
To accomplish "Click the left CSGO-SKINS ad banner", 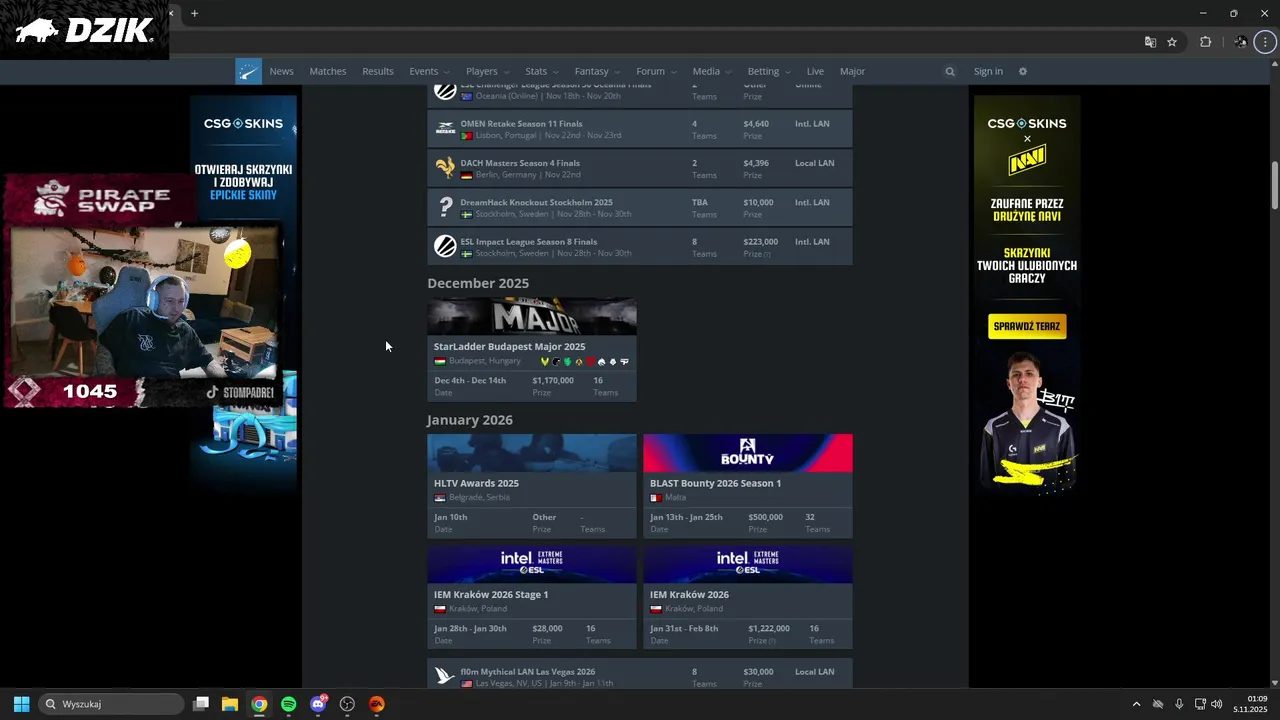I will pyautogui.click(x=243, y=290).
